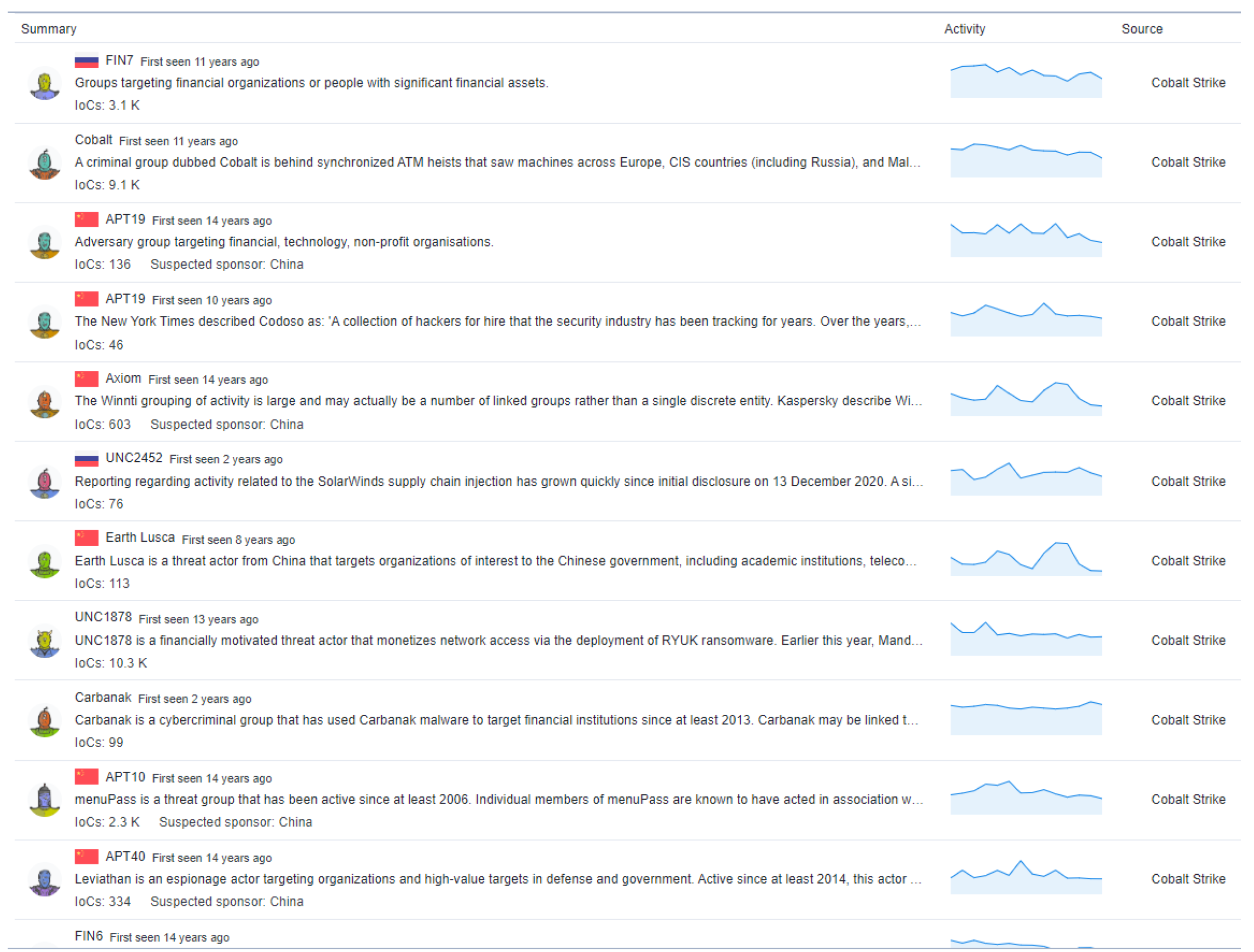Sort by the Activity column header

pos(964,29)
